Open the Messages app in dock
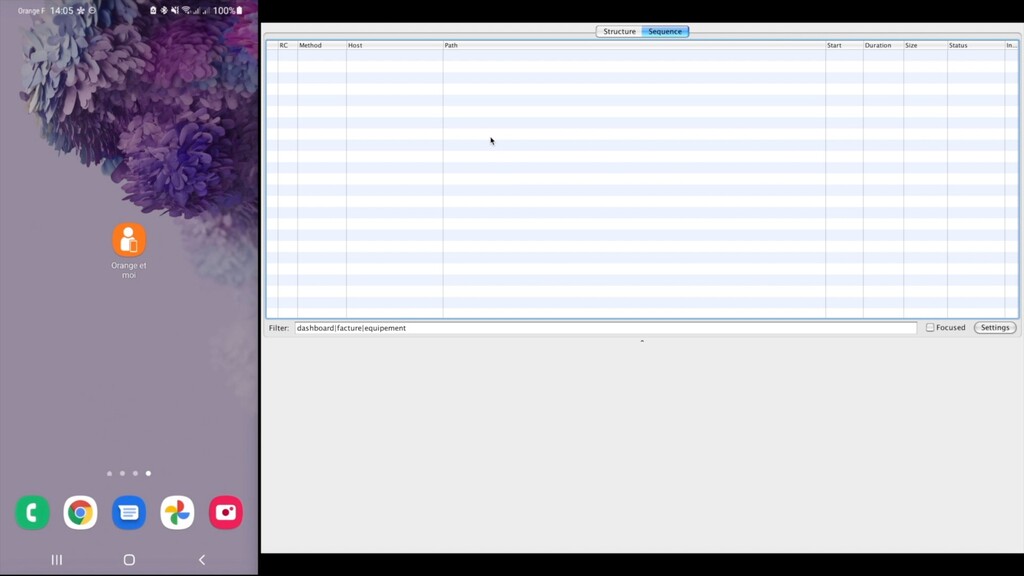 (x=129, y=512)
